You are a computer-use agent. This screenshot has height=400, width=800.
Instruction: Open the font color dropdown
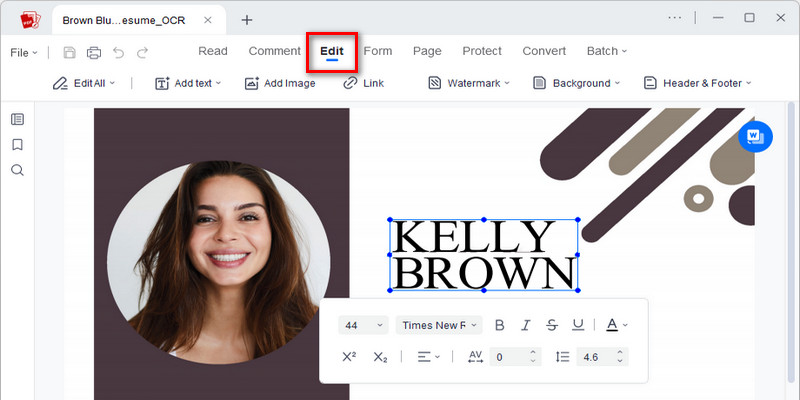coord(617,325)
